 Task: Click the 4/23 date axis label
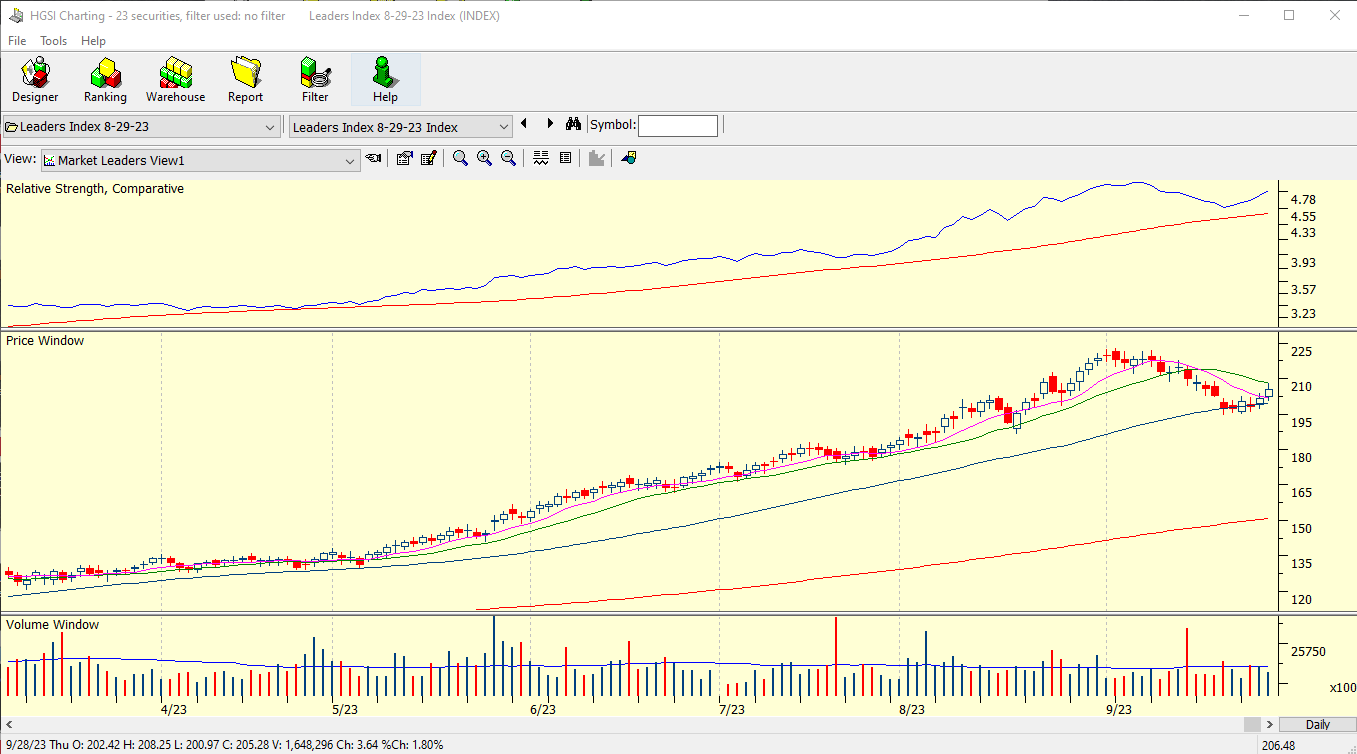[173, 709]
